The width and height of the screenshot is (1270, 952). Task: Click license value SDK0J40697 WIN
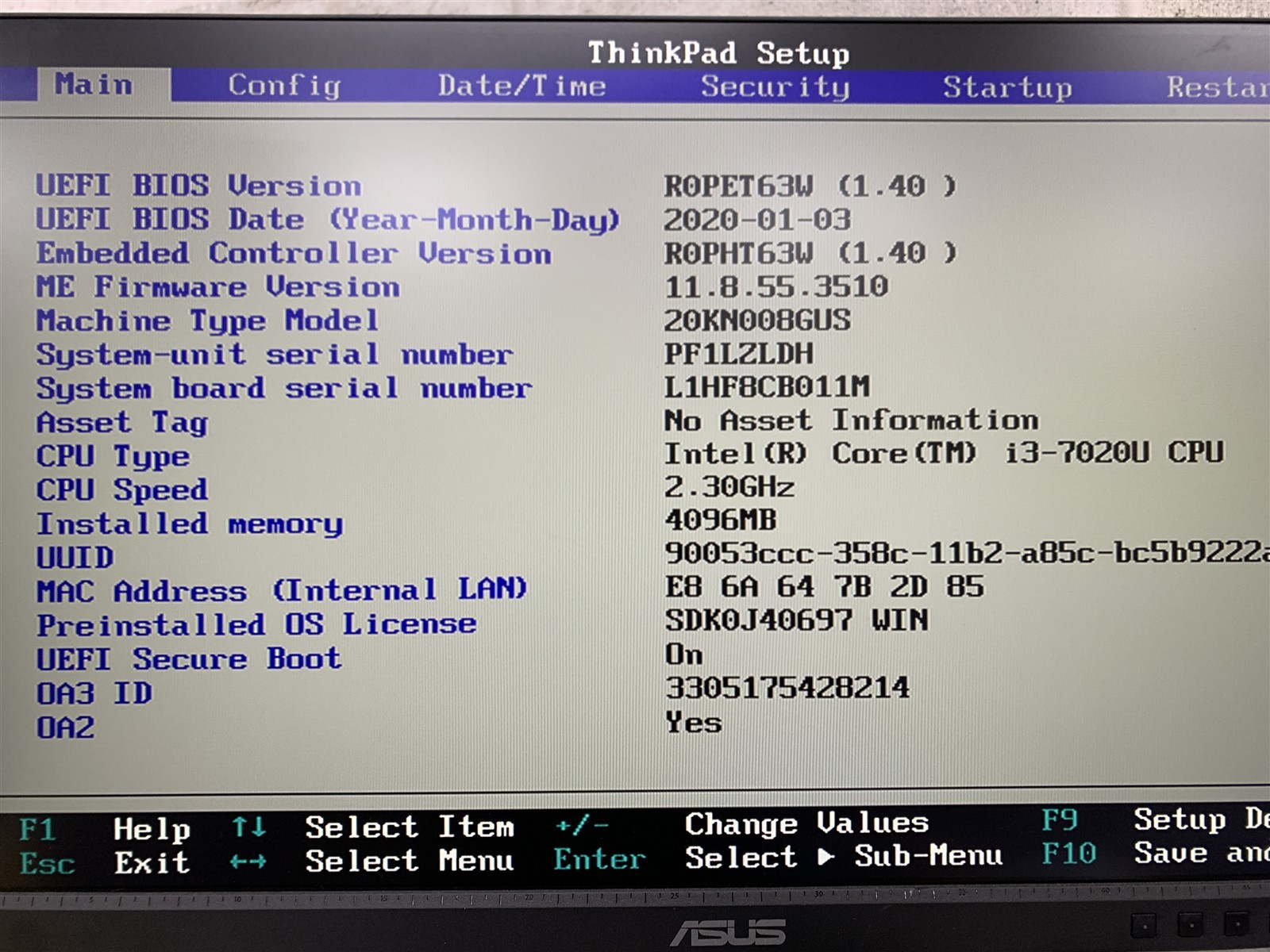796,620
